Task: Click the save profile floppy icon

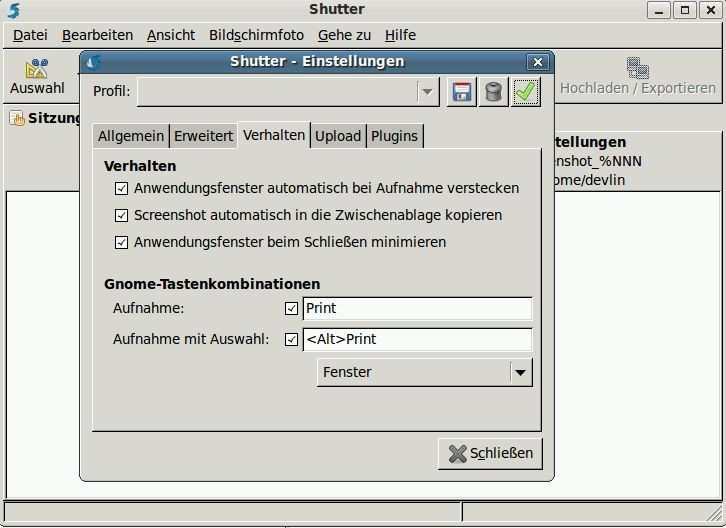Action: (462, 92)
